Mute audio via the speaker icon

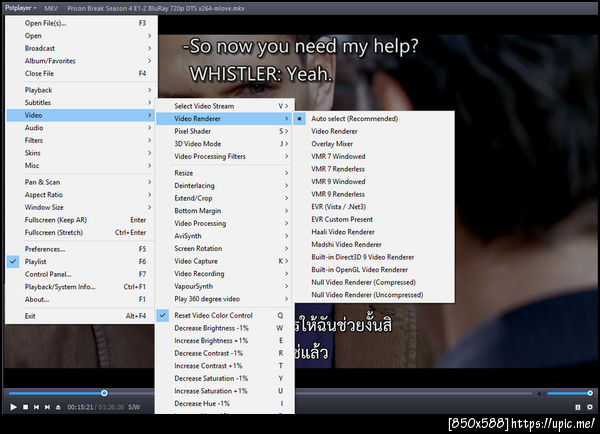539,393
